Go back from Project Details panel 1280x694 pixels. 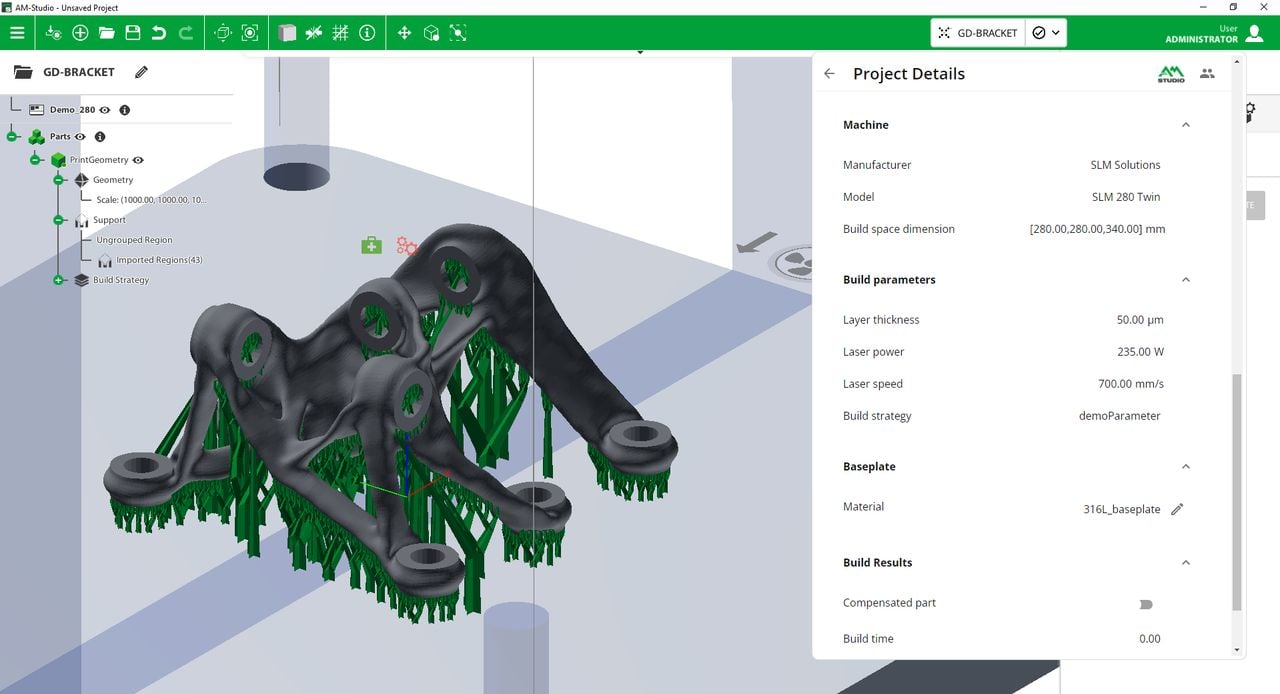[x=829, y=74]
